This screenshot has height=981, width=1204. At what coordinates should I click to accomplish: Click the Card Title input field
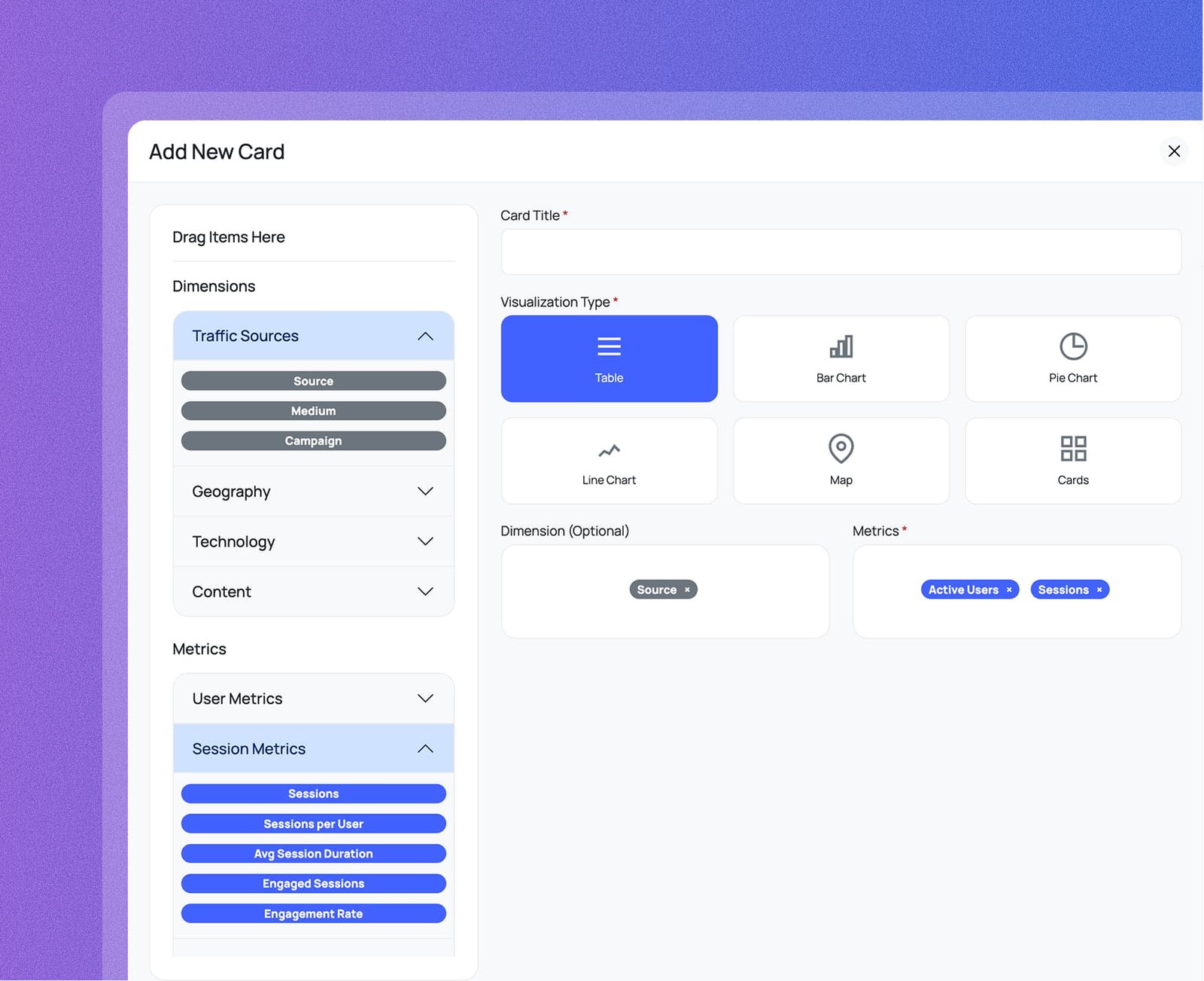[841, 251]
